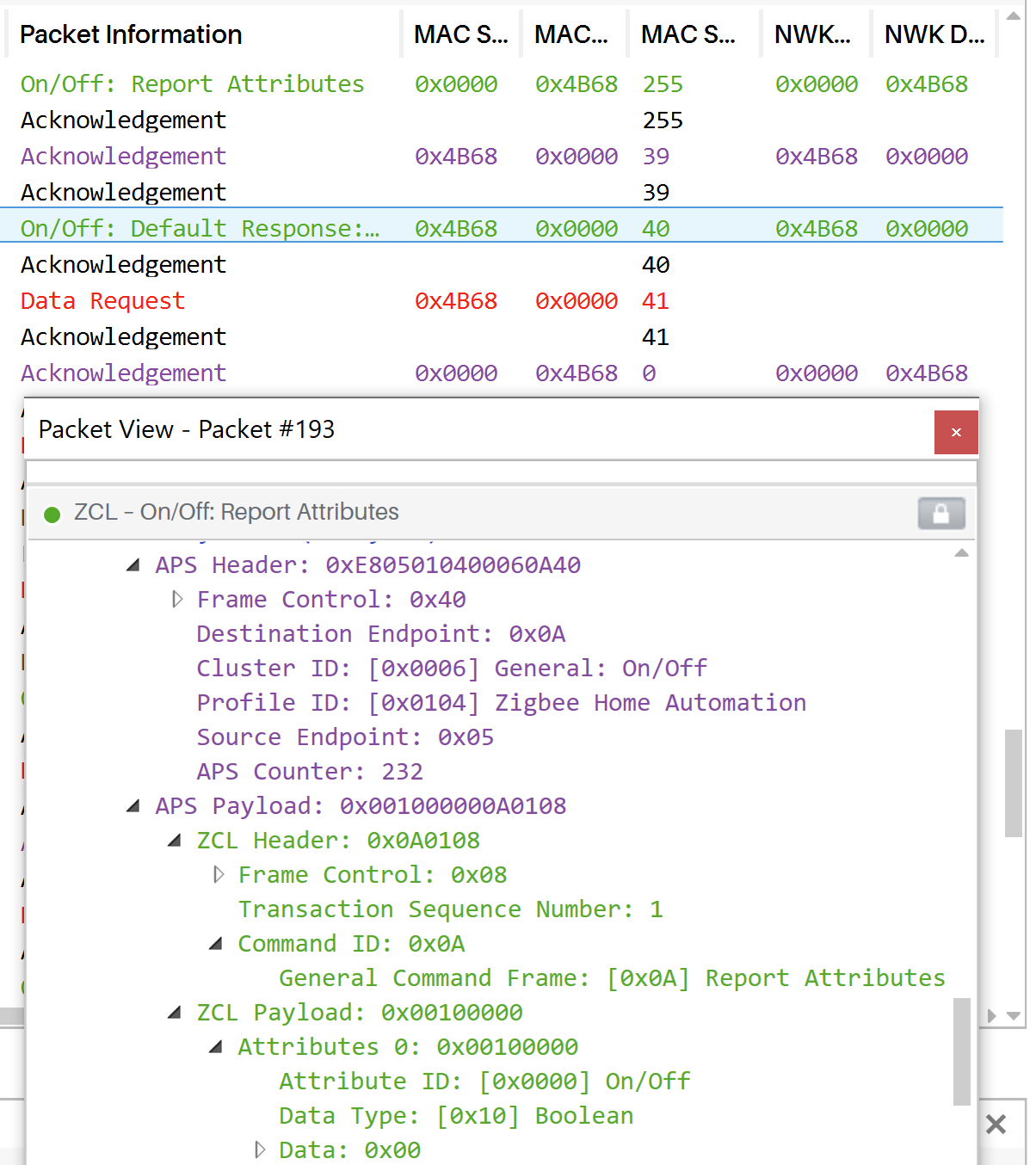Select the Data Request packet row
The height and width of the screenshot is (1165, 1036).
pos(102,300)
